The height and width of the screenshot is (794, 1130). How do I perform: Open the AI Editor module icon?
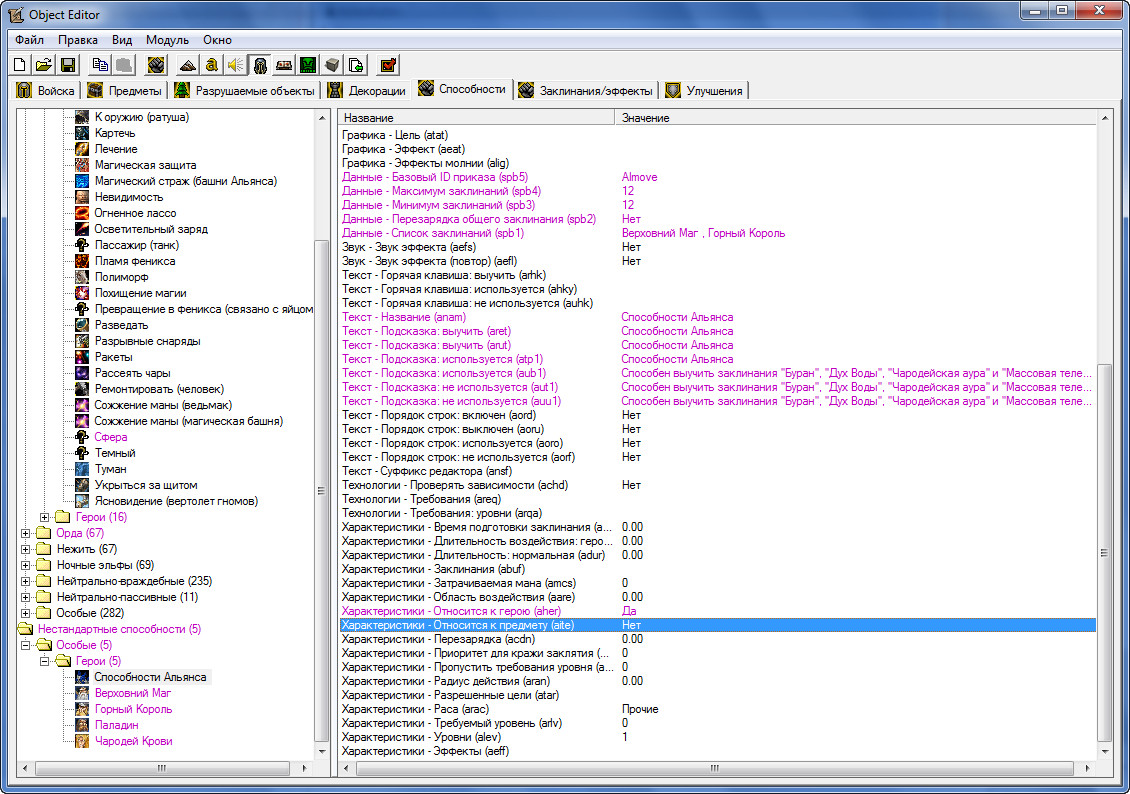308,65
